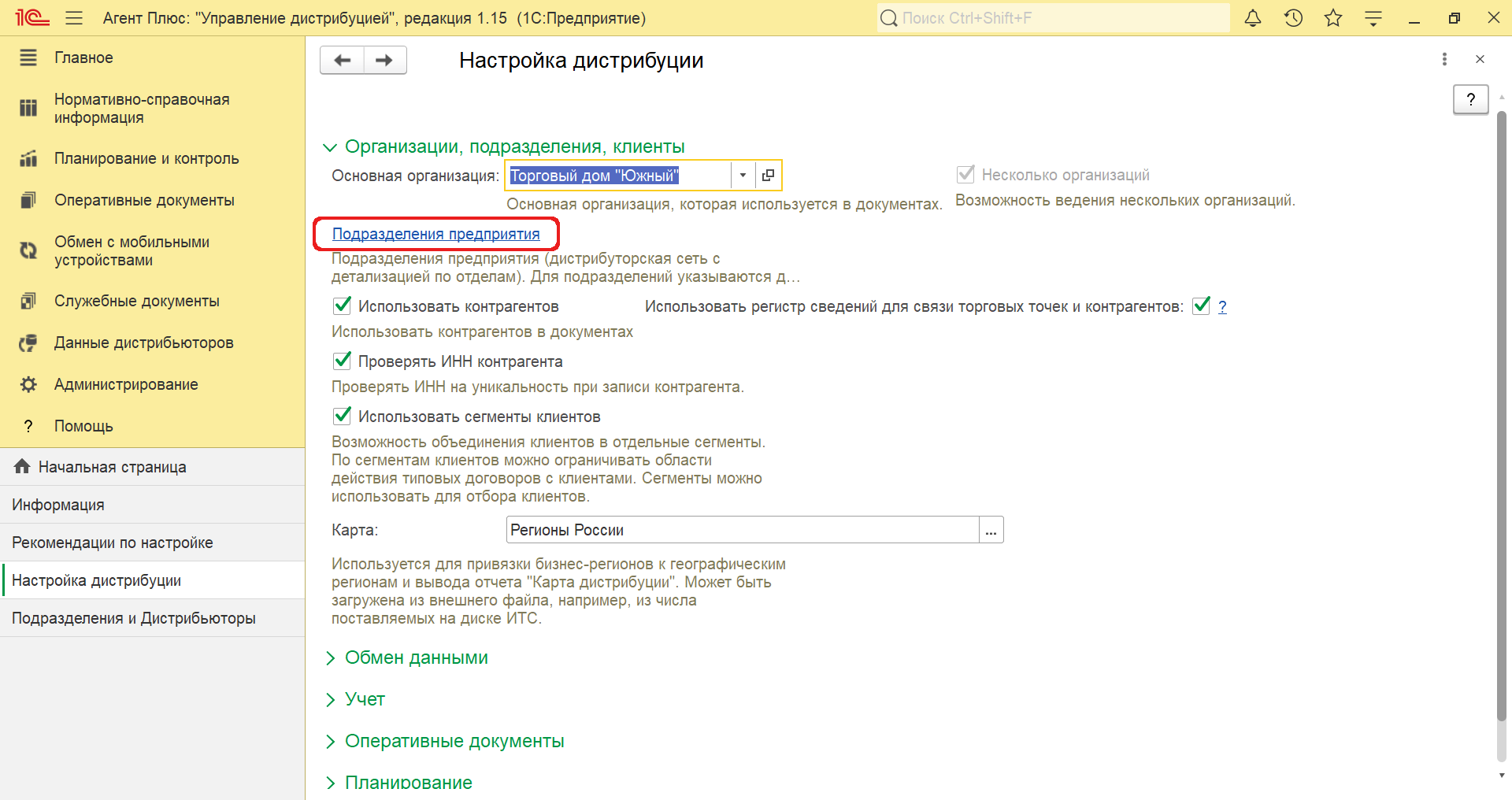Click the home icon of Начальная страница
1512x800 pixels.
point(22,466)
